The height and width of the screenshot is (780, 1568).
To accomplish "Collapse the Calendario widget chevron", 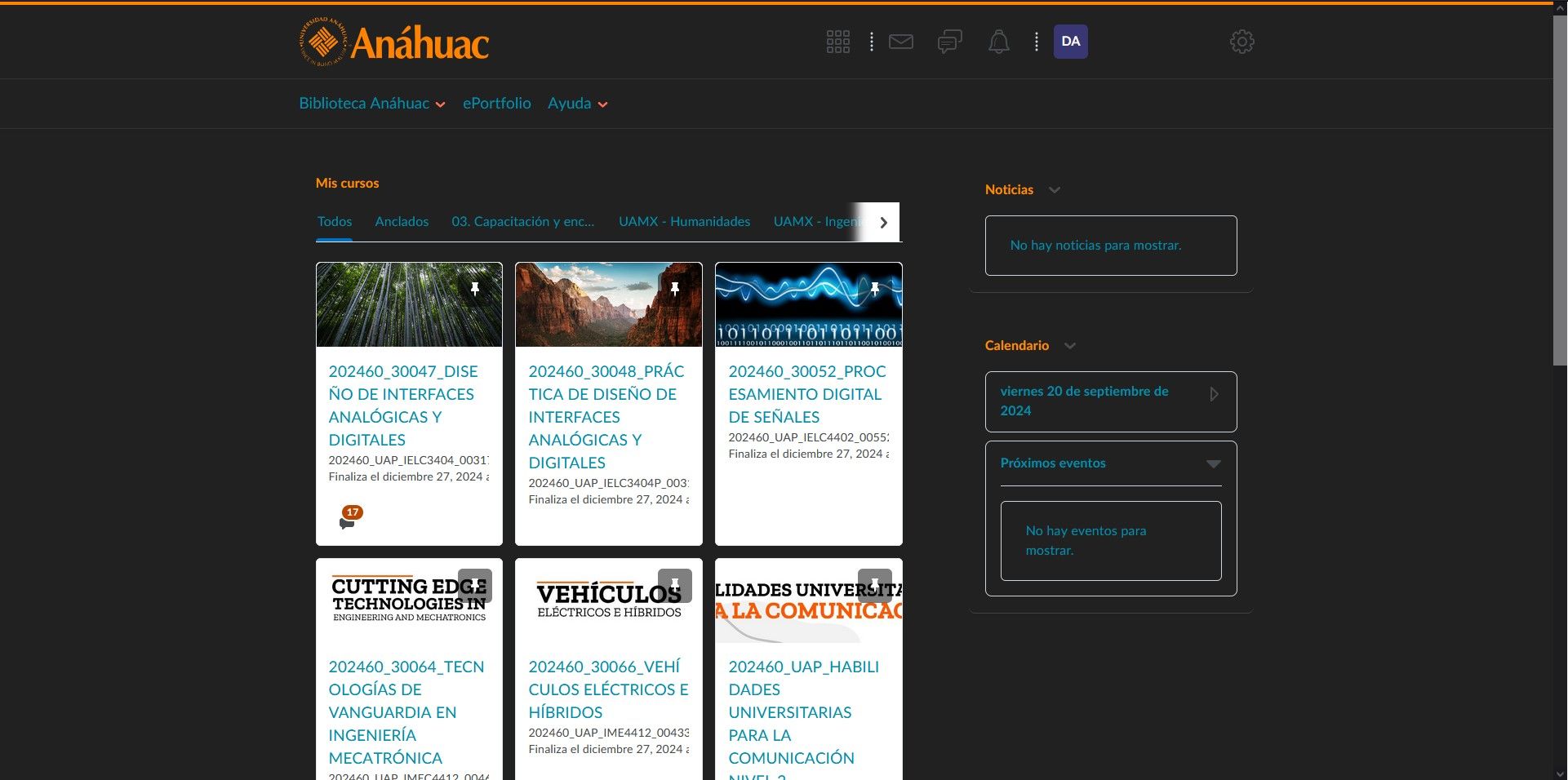I will (x=1070, y=346).
